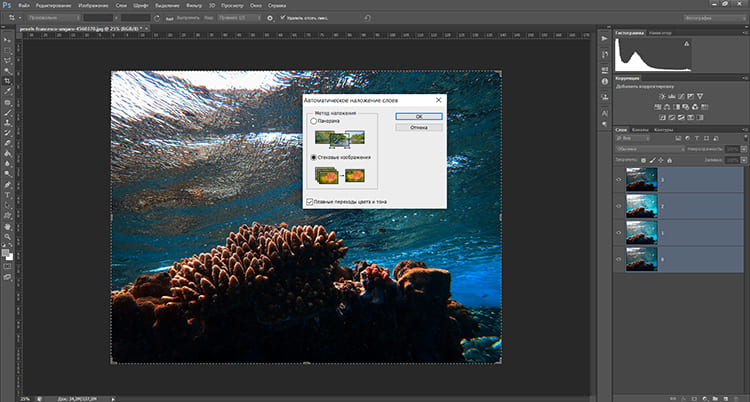The image size is (750, 402).
Task: Open the crop ratio preset dropdown
Action: 52,18
